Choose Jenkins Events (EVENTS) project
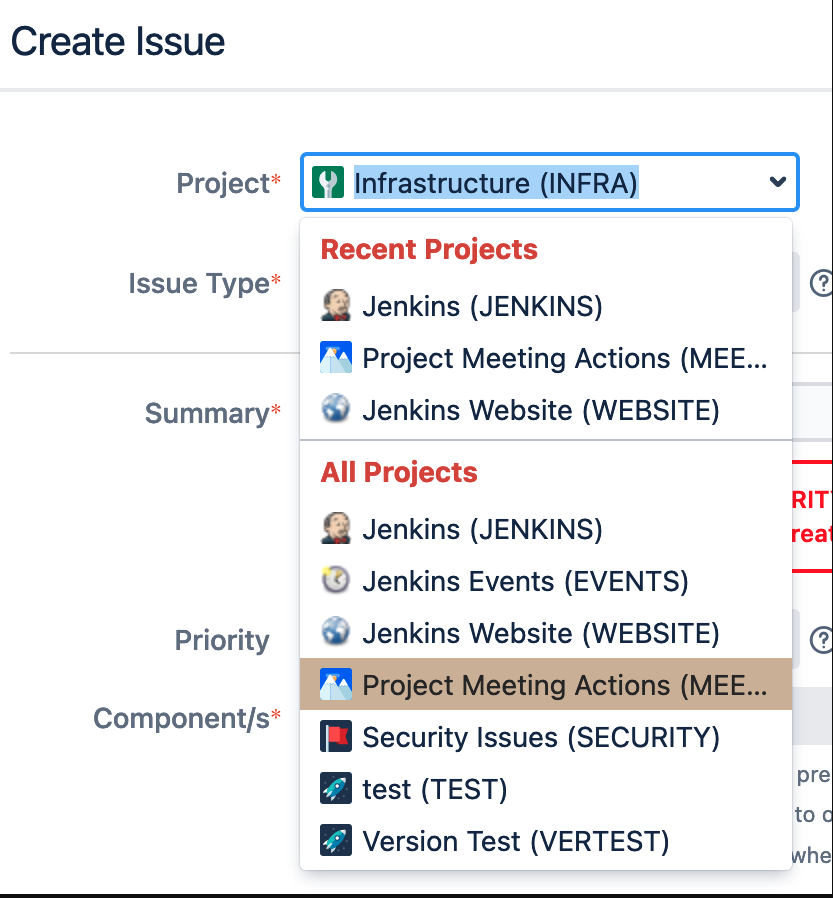 [546, 581]
